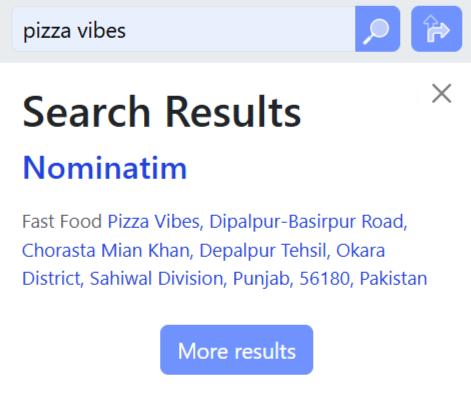Click the 'Search Results' heading text

[x=162, y=112]
